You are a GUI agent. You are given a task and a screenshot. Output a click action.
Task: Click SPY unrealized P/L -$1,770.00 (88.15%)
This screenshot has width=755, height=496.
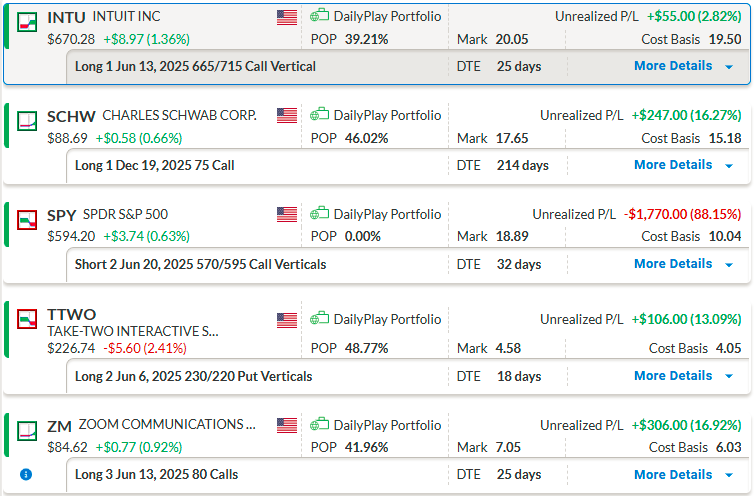pyautogui.click(x=683, y=214)
